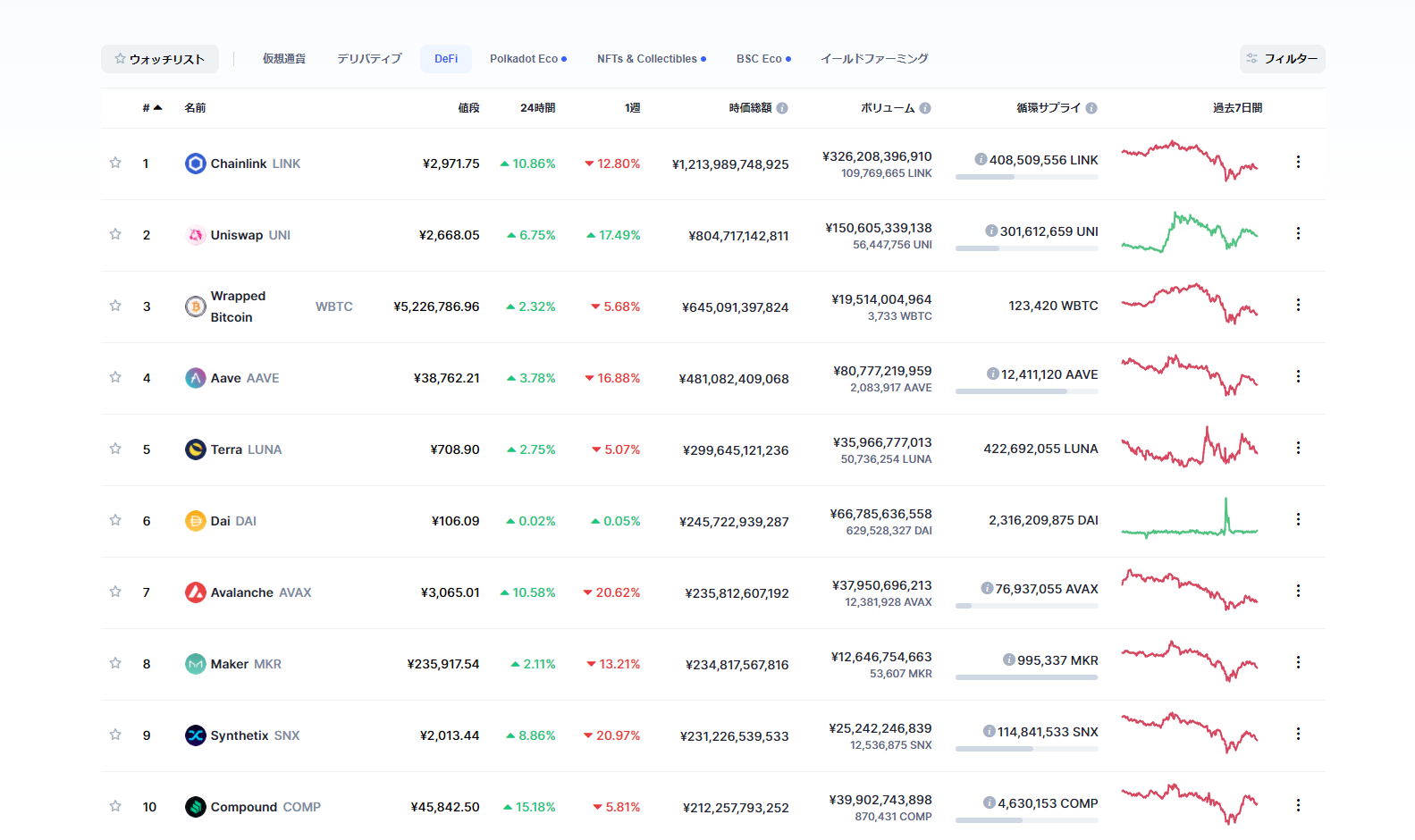The width and height of the screenshot is (1415, 840).
Task: Star Terra to add to watchlist
Action: pos(115,449)
